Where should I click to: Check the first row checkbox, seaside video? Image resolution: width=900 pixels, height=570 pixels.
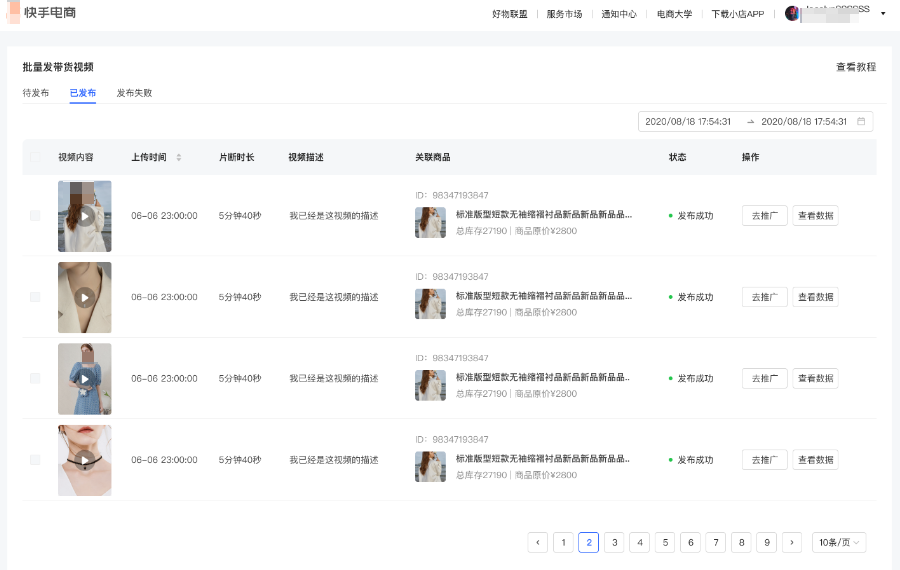pyautogui.click(x=35, y=216)
